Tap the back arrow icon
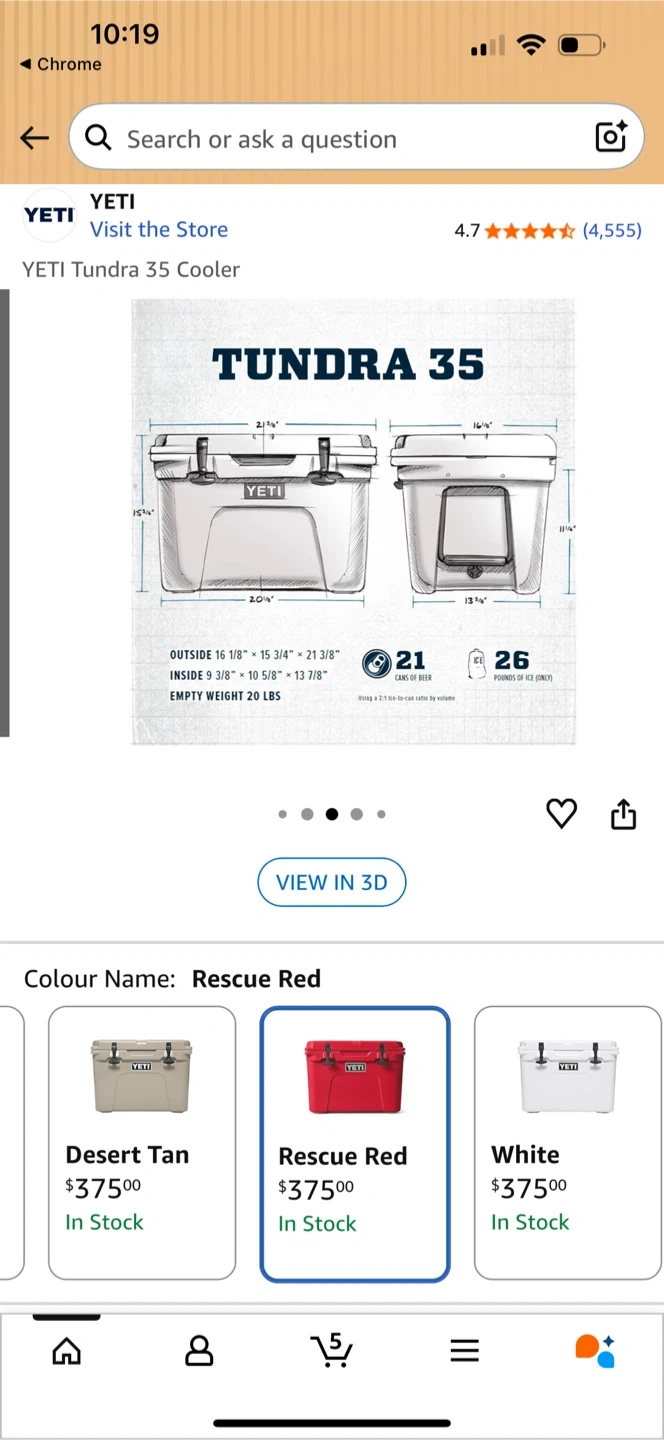 pos(34,138)
